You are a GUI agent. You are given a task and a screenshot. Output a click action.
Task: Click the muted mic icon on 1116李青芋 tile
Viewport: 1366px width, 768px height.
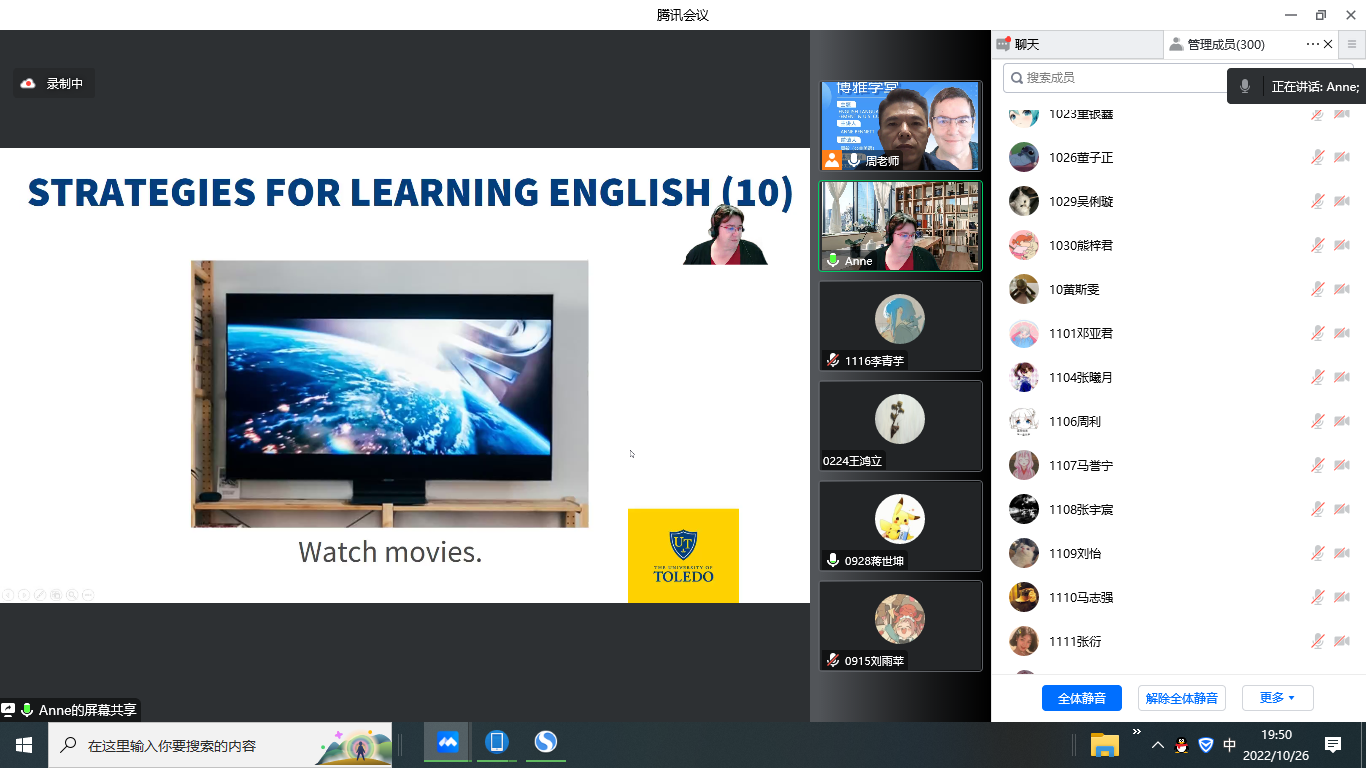coord(832,361)
